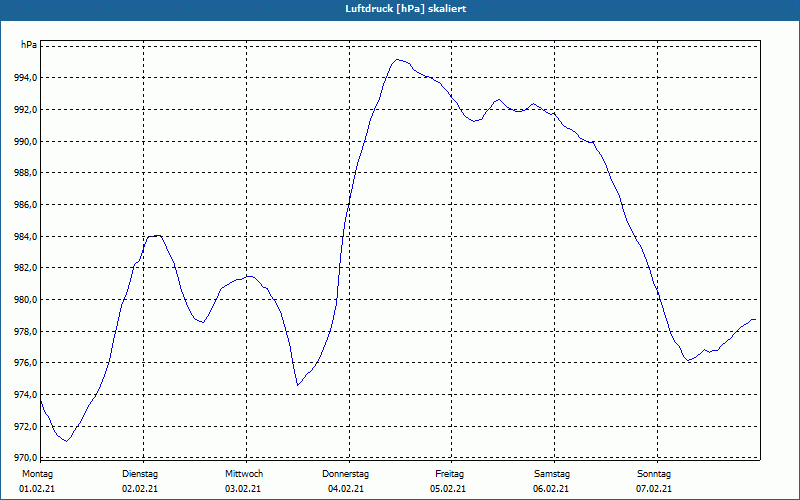Click the date label 01.02.21
The image size is (800, 500).
point(37,489)
